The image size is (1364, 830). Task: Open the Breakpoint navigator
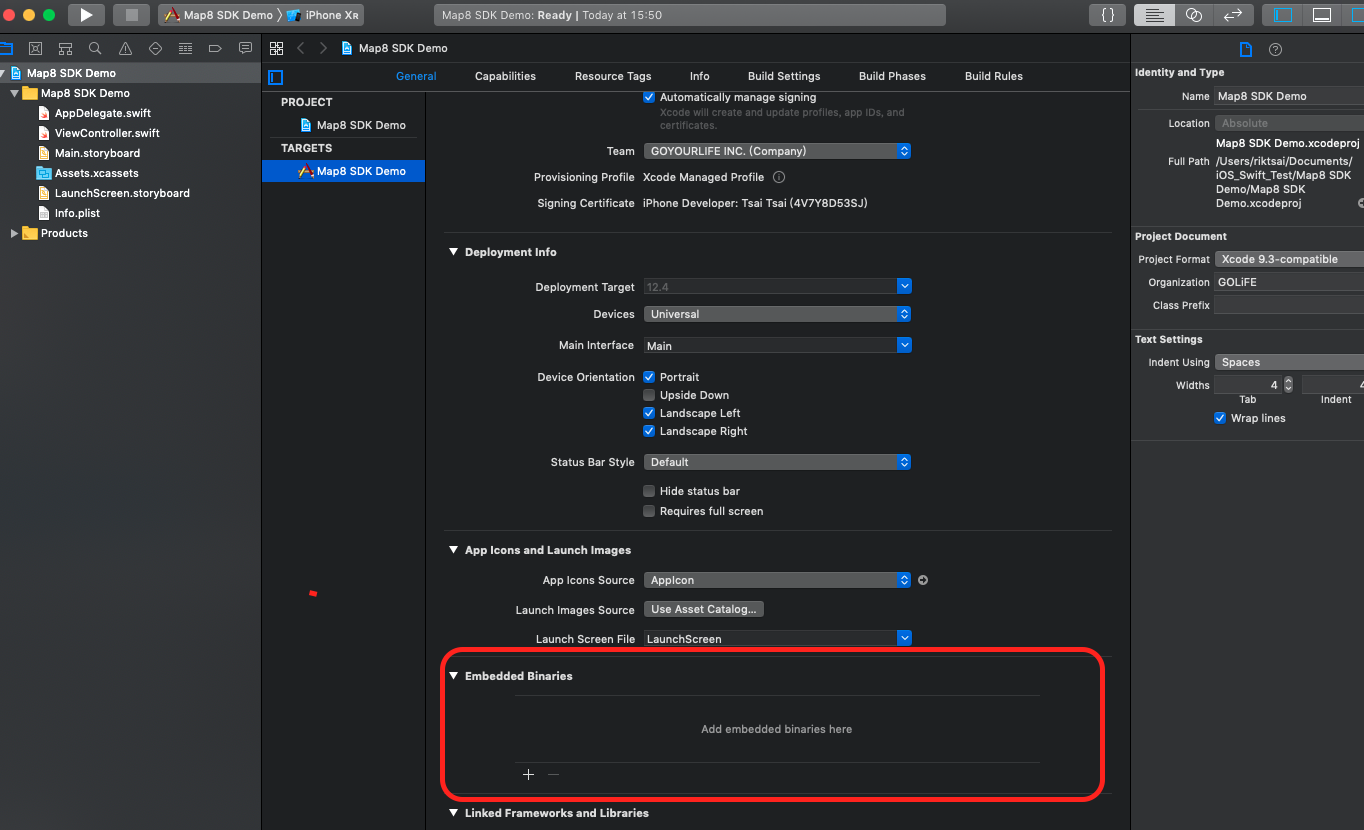pyautogui.click(x=215, y=48)
